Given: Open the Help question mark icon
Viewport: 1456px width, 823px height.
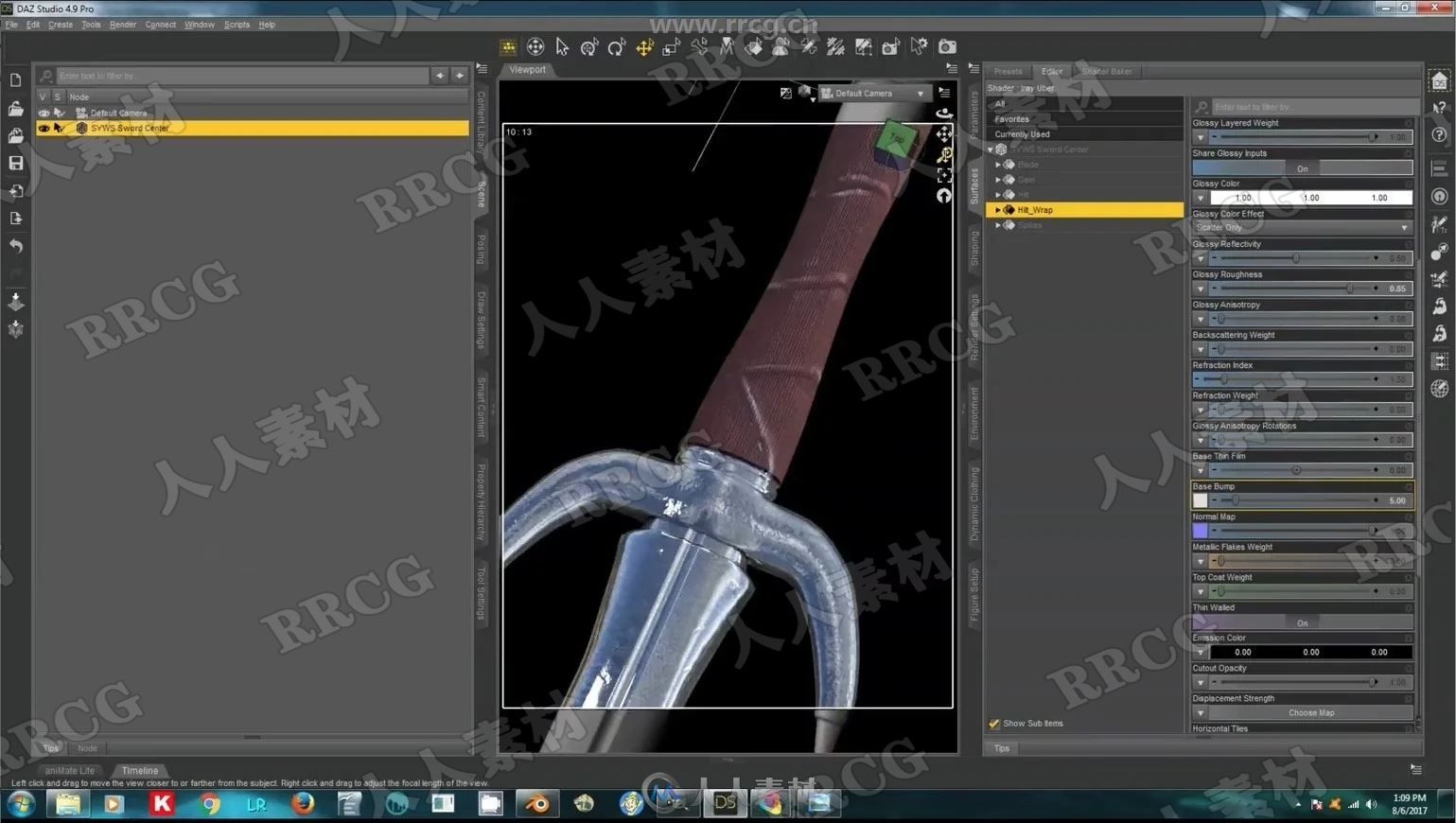Looking at the screenshot, I should coord(1439,135).
